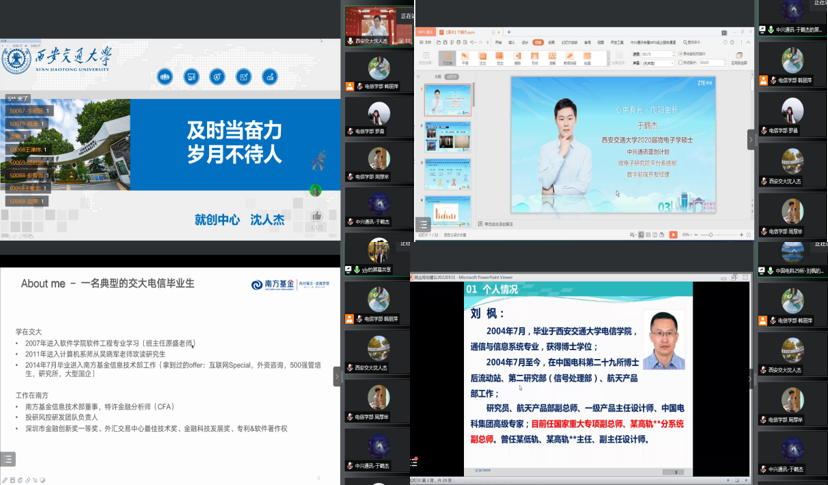Click ys的屏幕共享 tile beside About me slide
The image size is (828, 485).
coord(378,255)
